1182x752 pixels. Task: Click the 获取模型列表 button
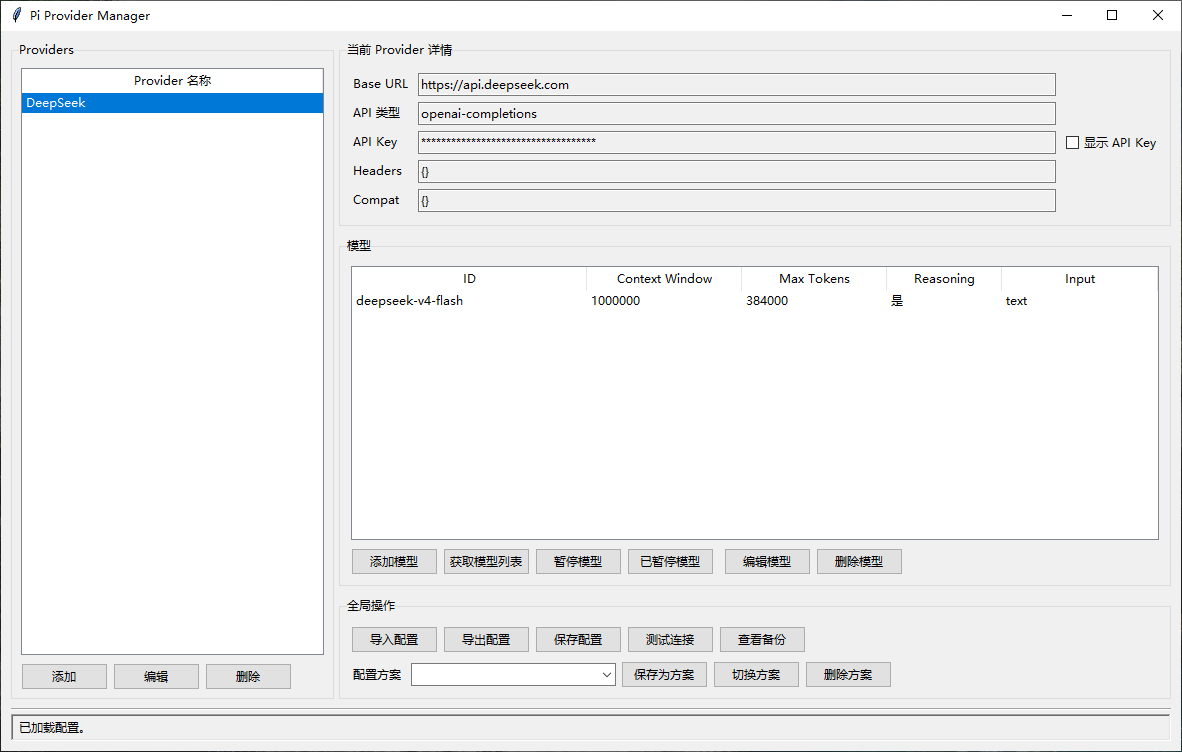[x=486, y=561]
